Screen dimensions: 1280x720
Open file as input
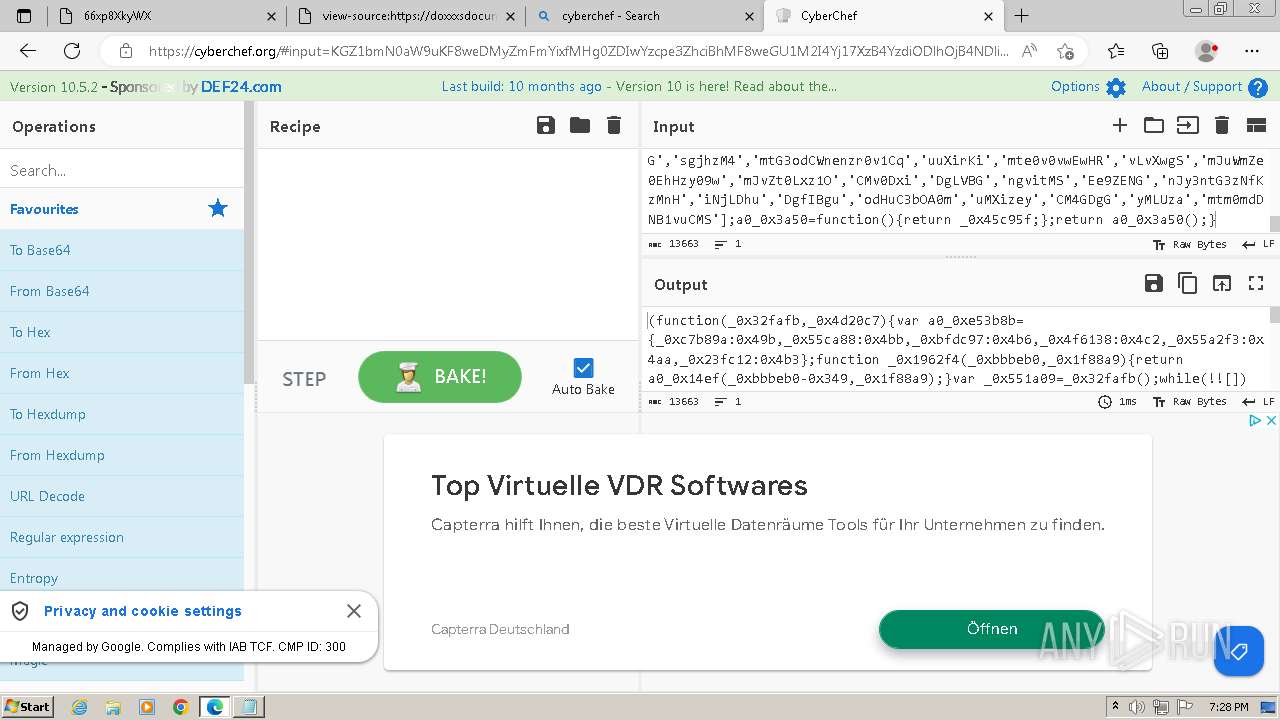pyautogui.click(x=1187, y=125)
